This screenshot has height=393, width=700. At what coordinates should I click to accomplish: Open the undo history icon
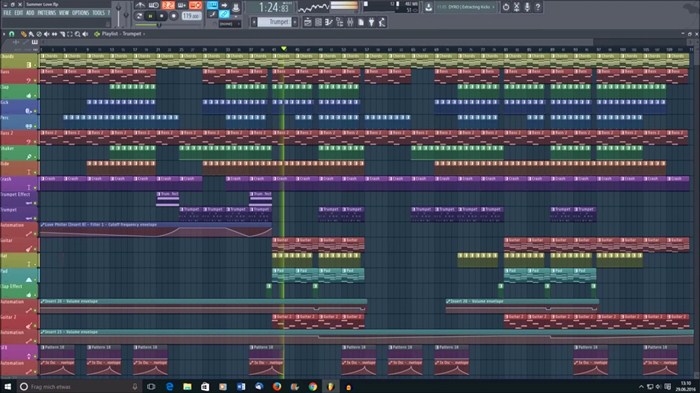506,7
